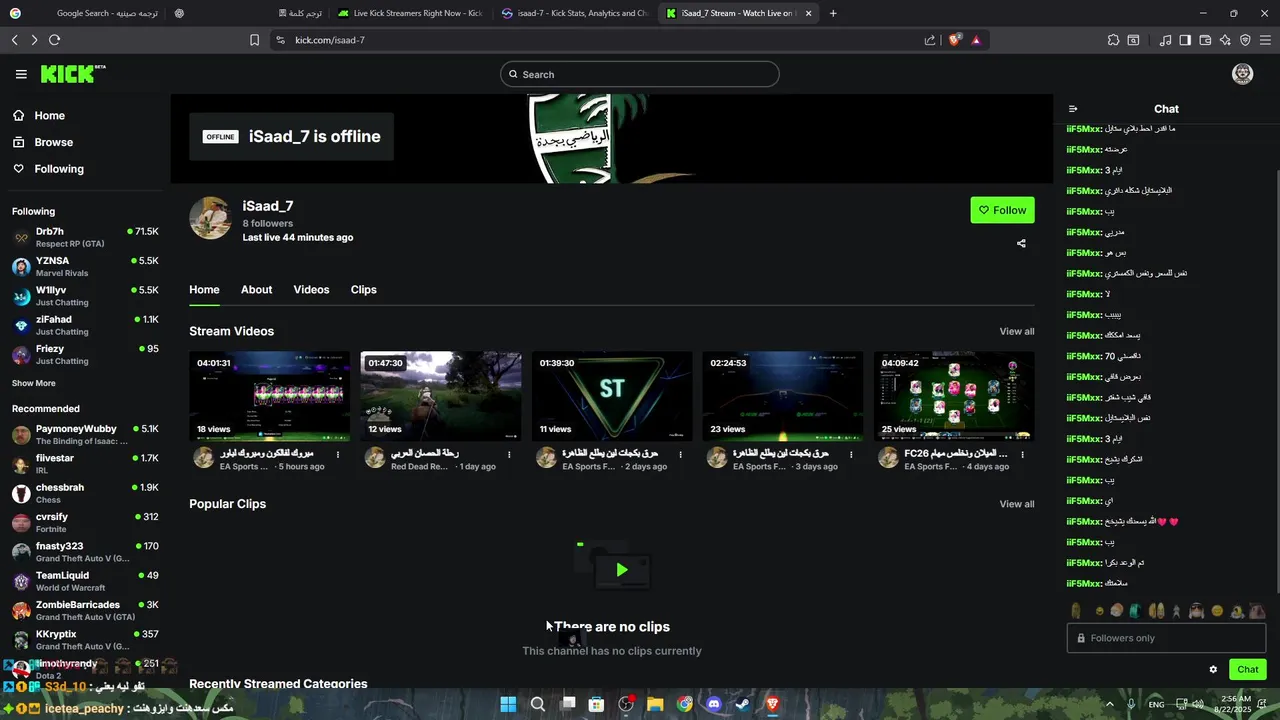Open the 04:09:42 FC26 video thumbnail
The image size is (1280, 720).
(954, 396)
